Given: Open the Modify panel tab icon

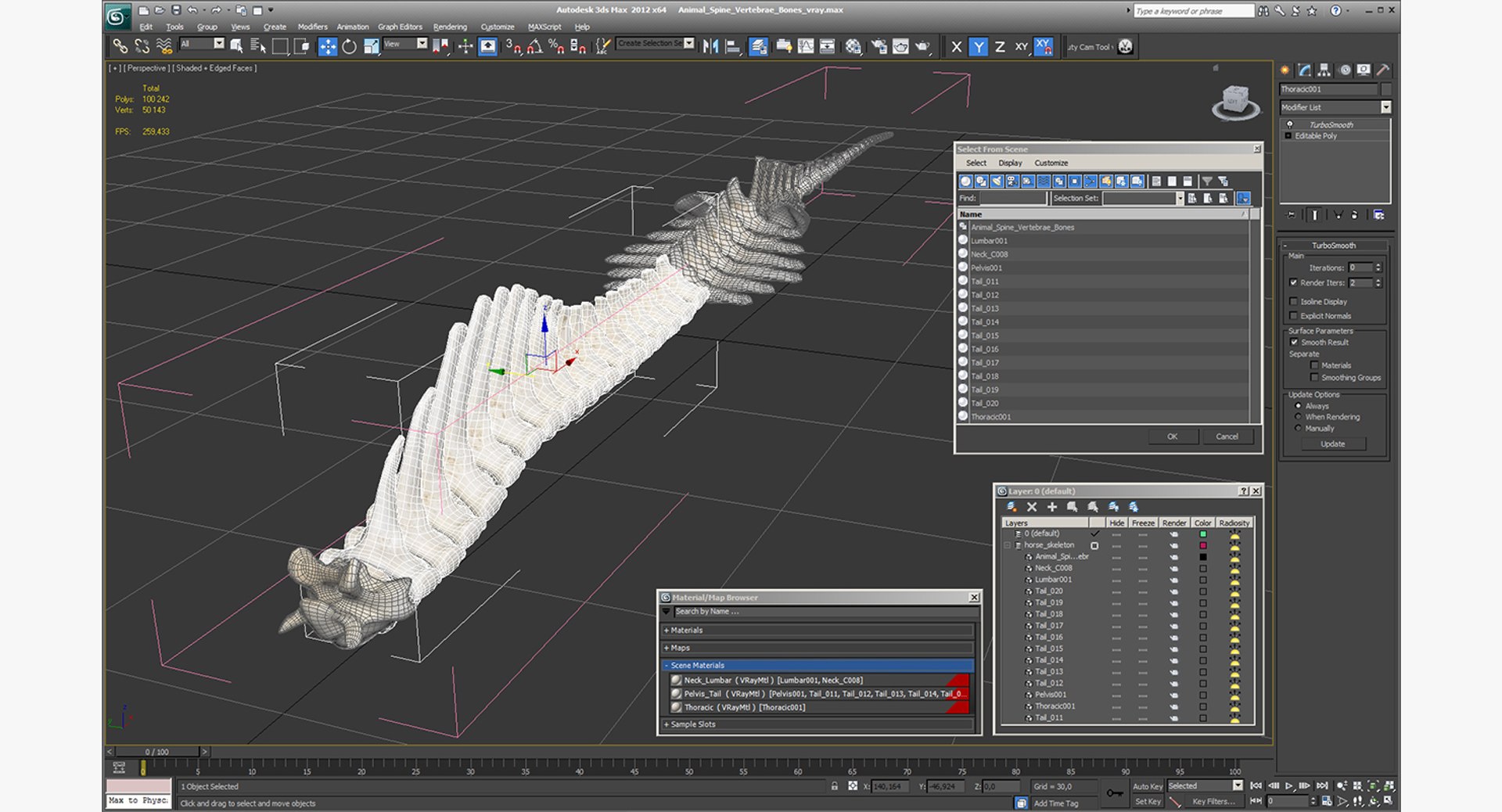Looking at the screenshot, I should click(1305, 70).
